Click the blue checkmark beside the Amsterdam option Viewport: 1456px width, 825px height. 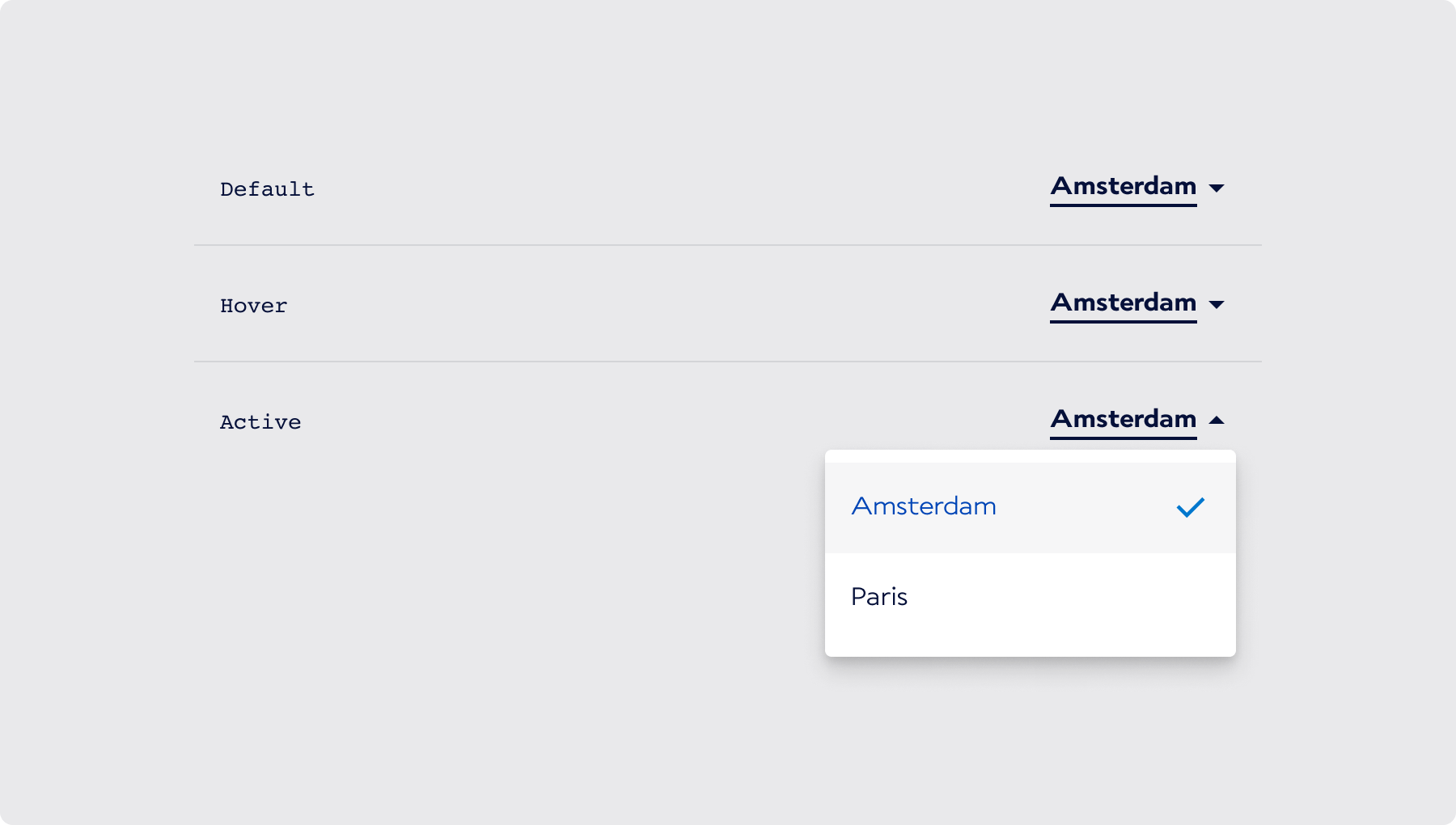[x=1190, y=507]
